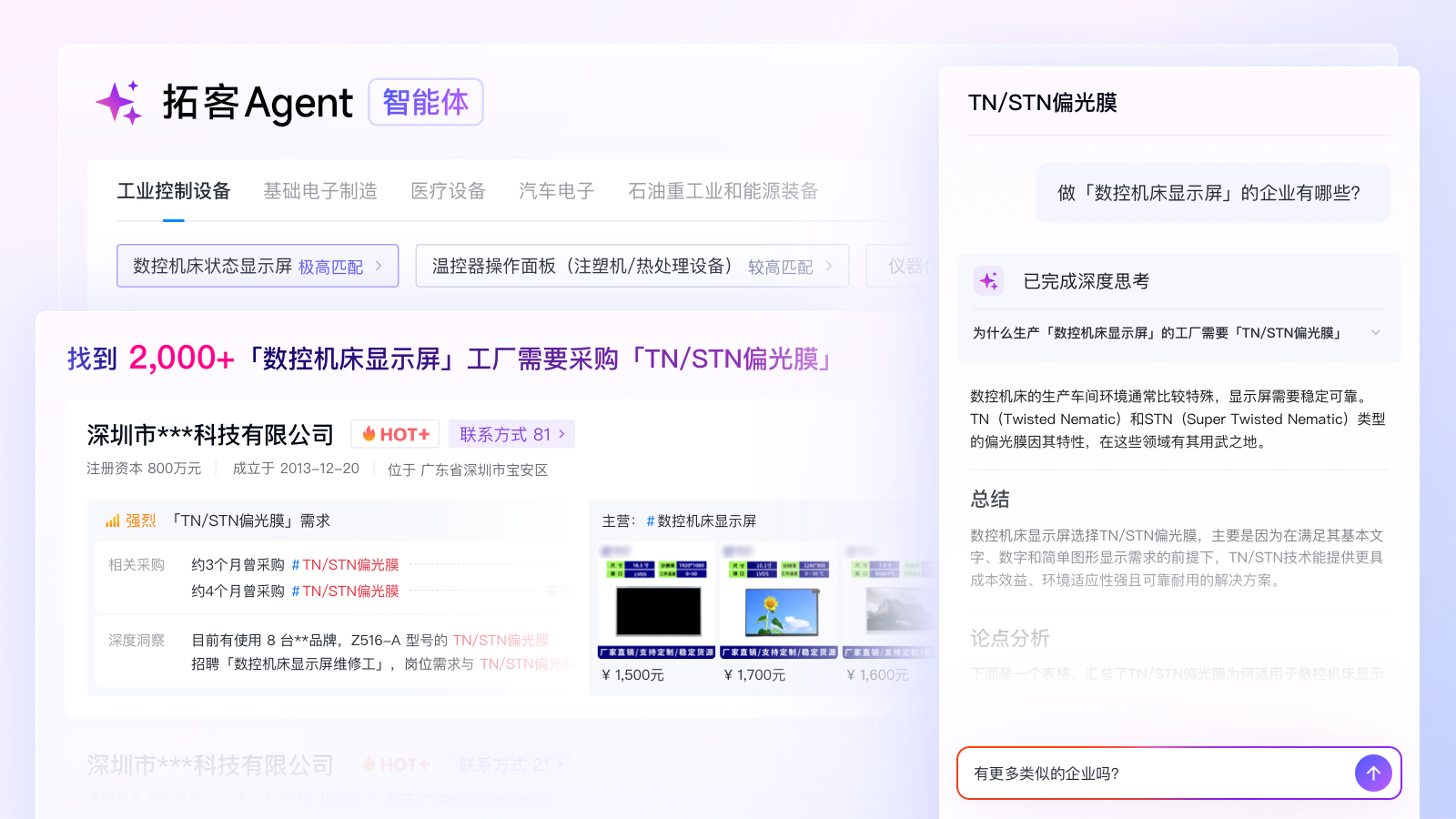The image size is (1456, 819).
Task: Expand the 为什么生产 reasoning chevron
Action: coord(1375,333)
